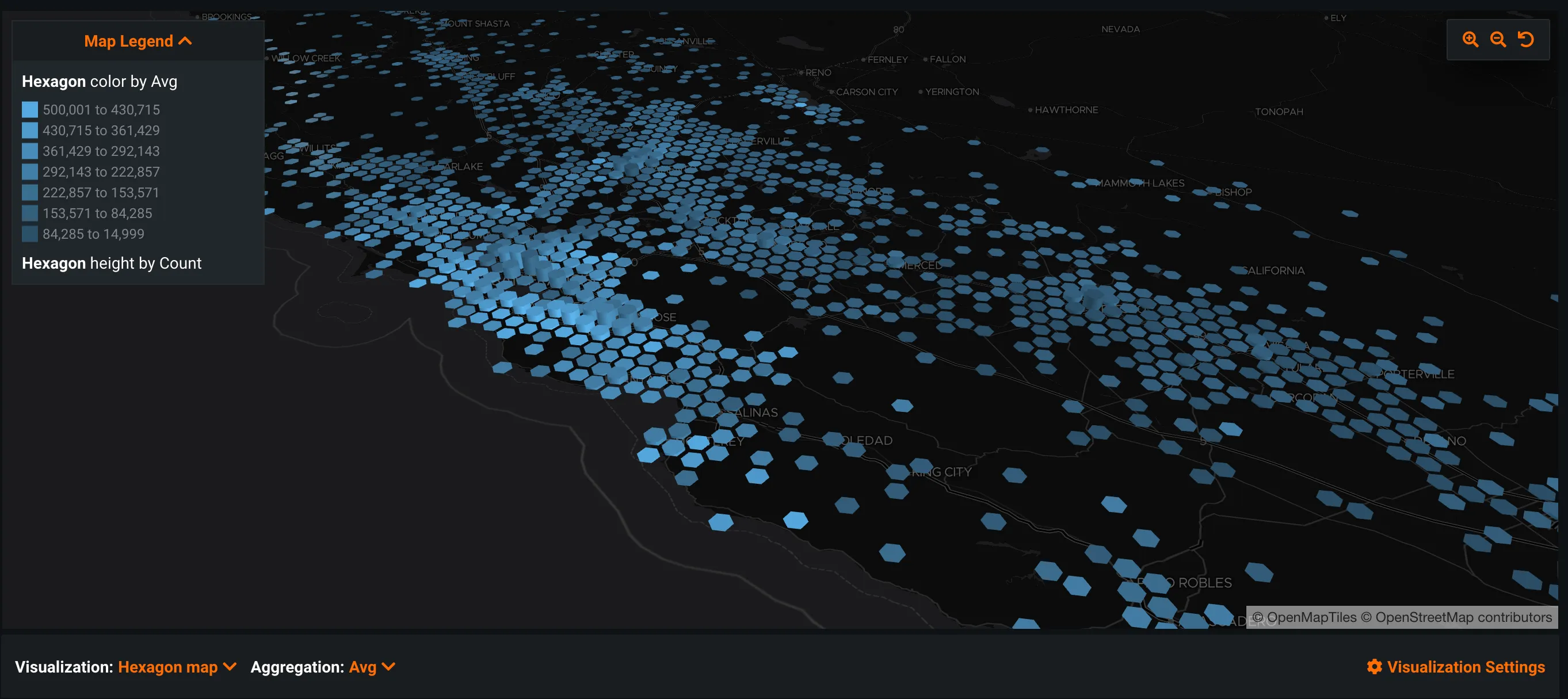
Task: Click the NEVADA state label
Action: (x=1120, y=29)
